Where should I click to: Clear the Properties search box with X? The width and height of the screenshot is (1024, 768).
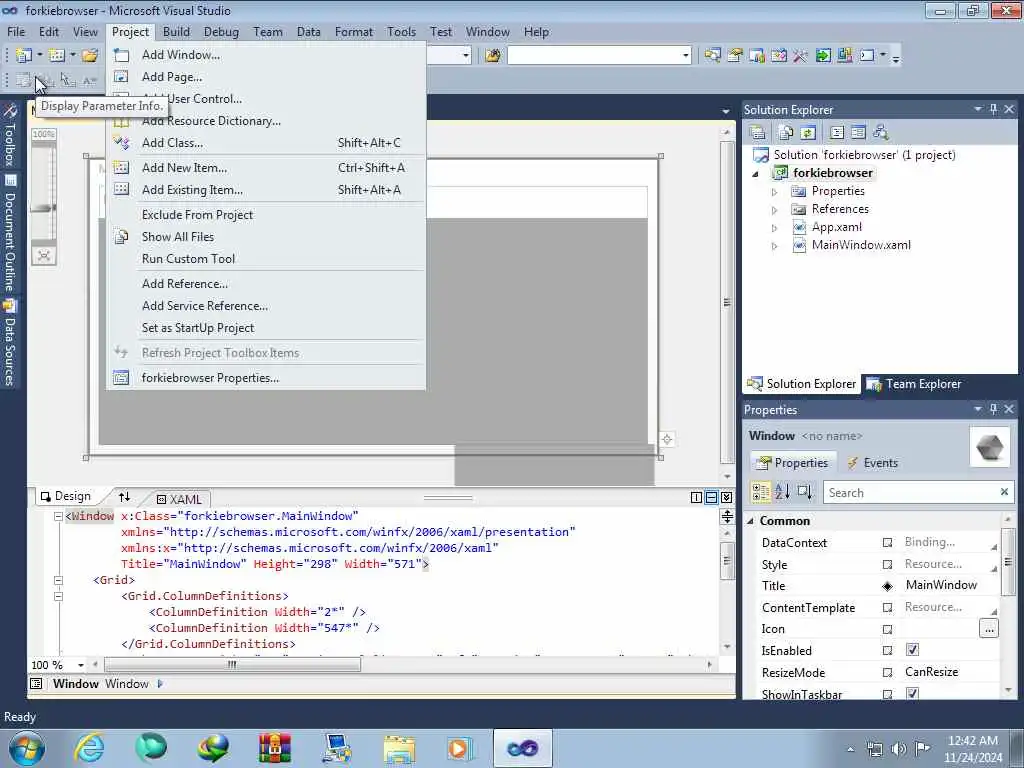pyautogui.click(x=1004, y=492)
